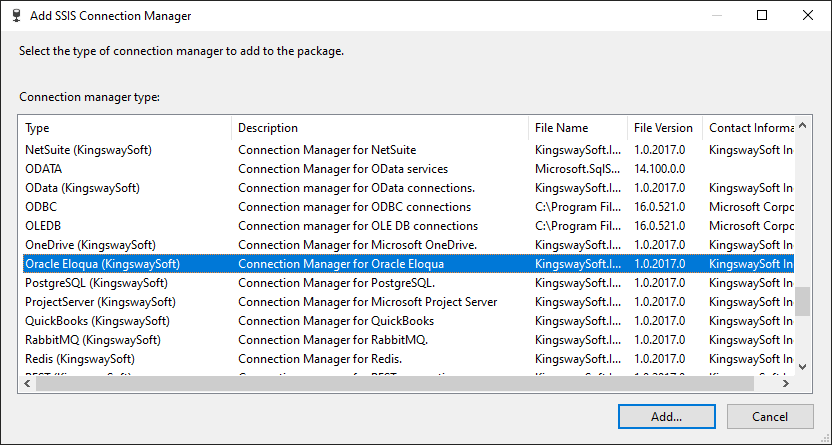Click the OLEDB row's C:\Program Fil... cell

tap(577, 226)
